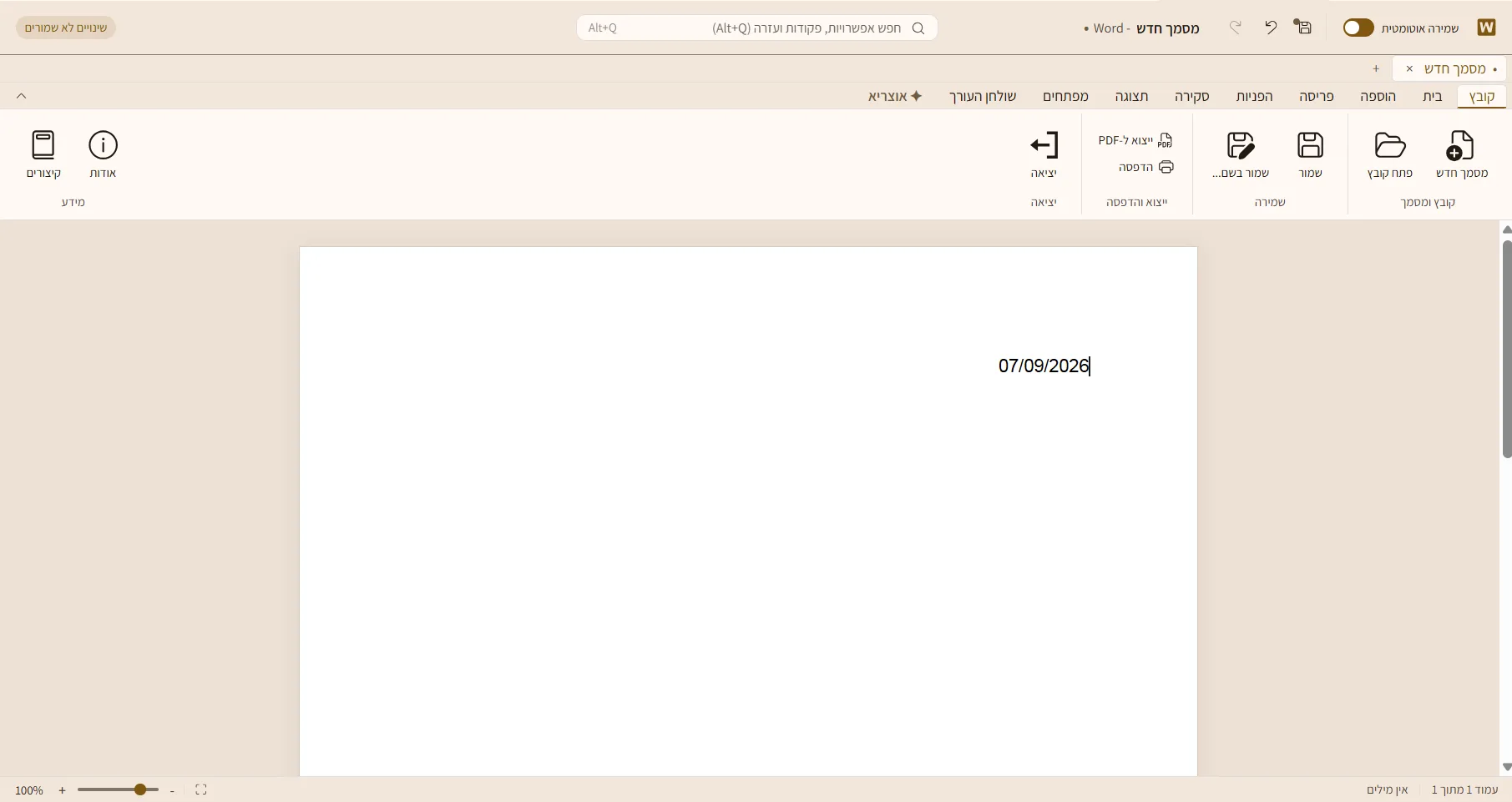Screen dimensions: 1512x802
Task: Click the quick save icon in title bar
Action: click(1303, 28)
